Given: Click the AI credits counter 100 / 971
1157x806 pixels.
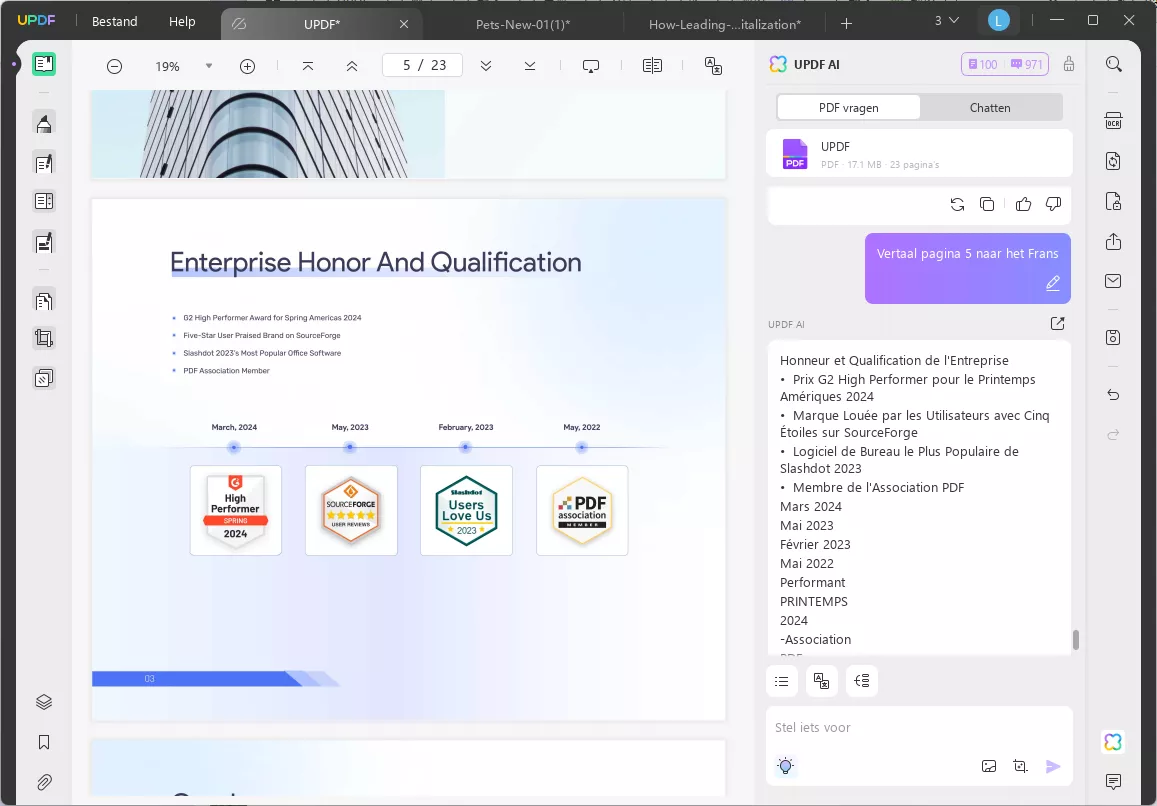Looking at the screenshot, I should 1004,64.
